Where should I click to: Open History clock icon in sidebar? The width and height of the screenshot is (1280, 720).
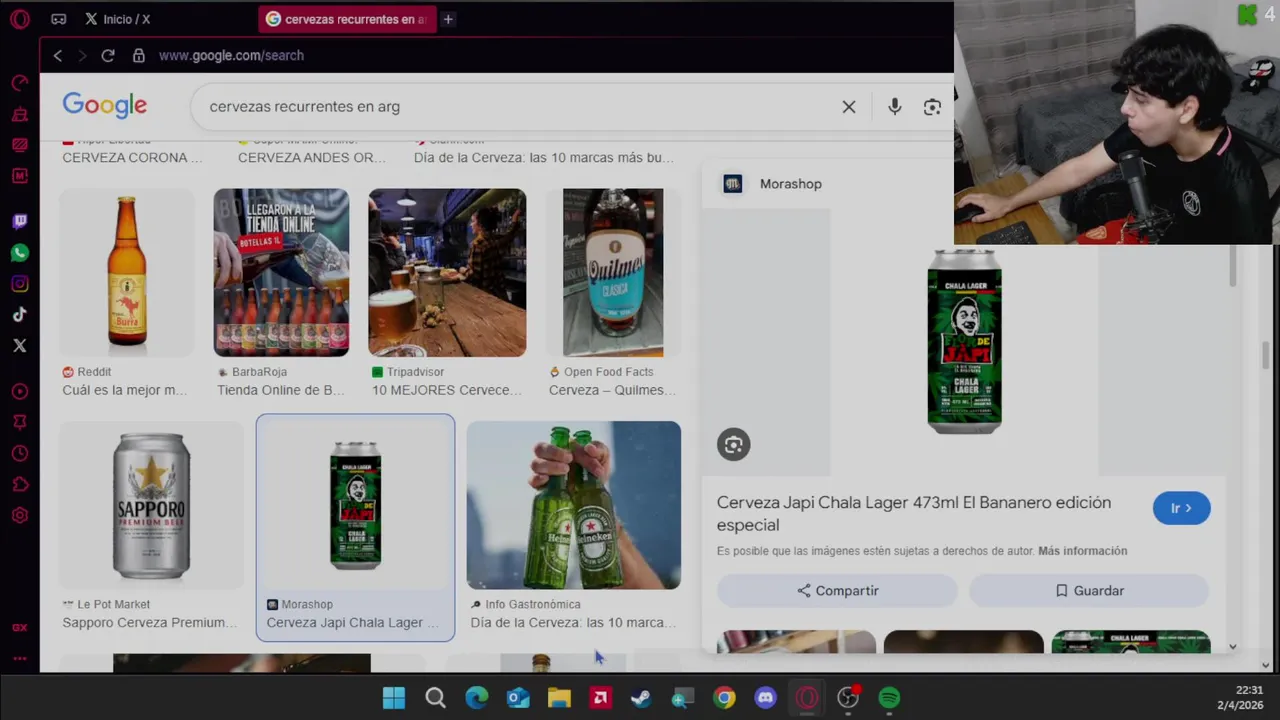coord(19,453)
